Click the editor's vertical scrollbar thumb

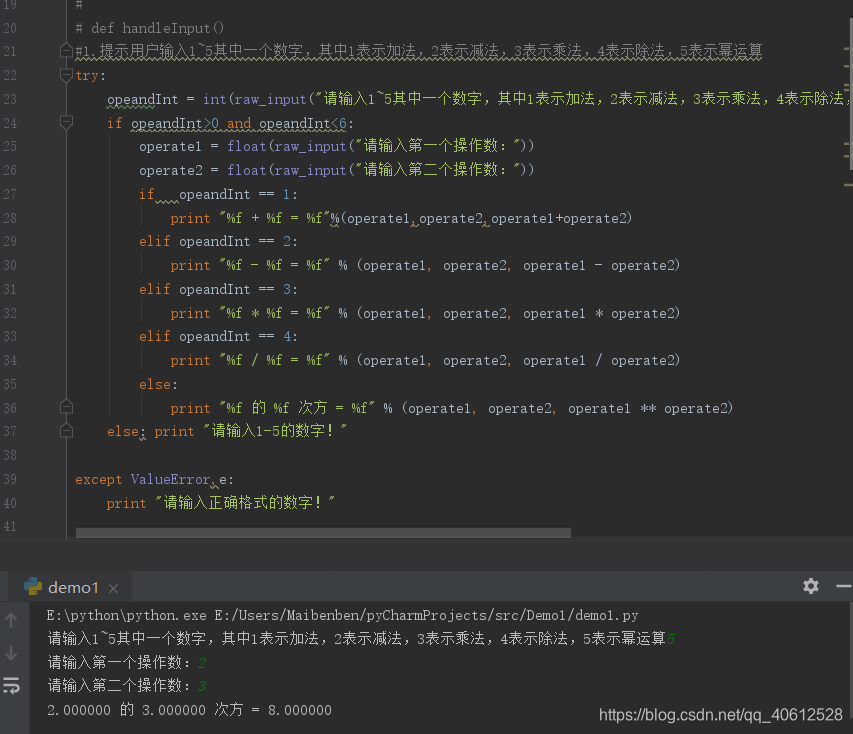coord(850,92)
